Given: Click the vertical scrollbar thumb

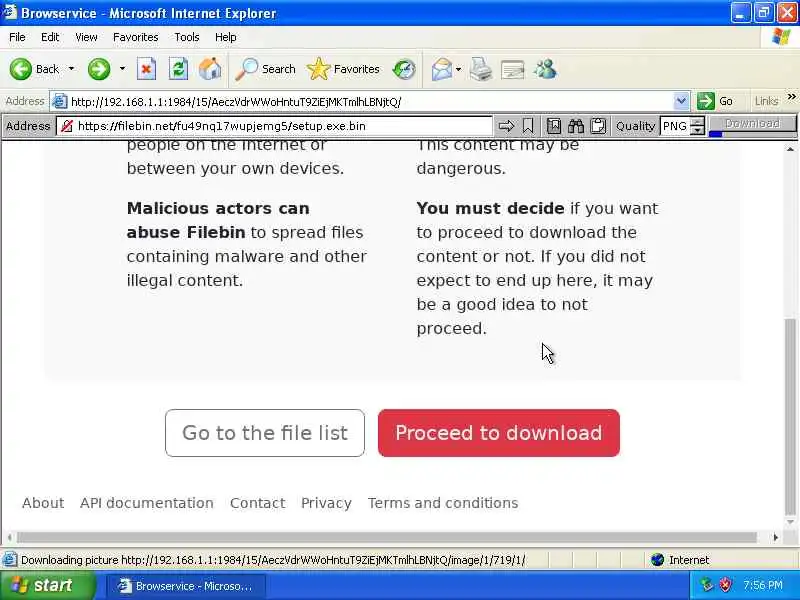Looking at the screenshot, I should pyautogui.click(x=790, y=415).
